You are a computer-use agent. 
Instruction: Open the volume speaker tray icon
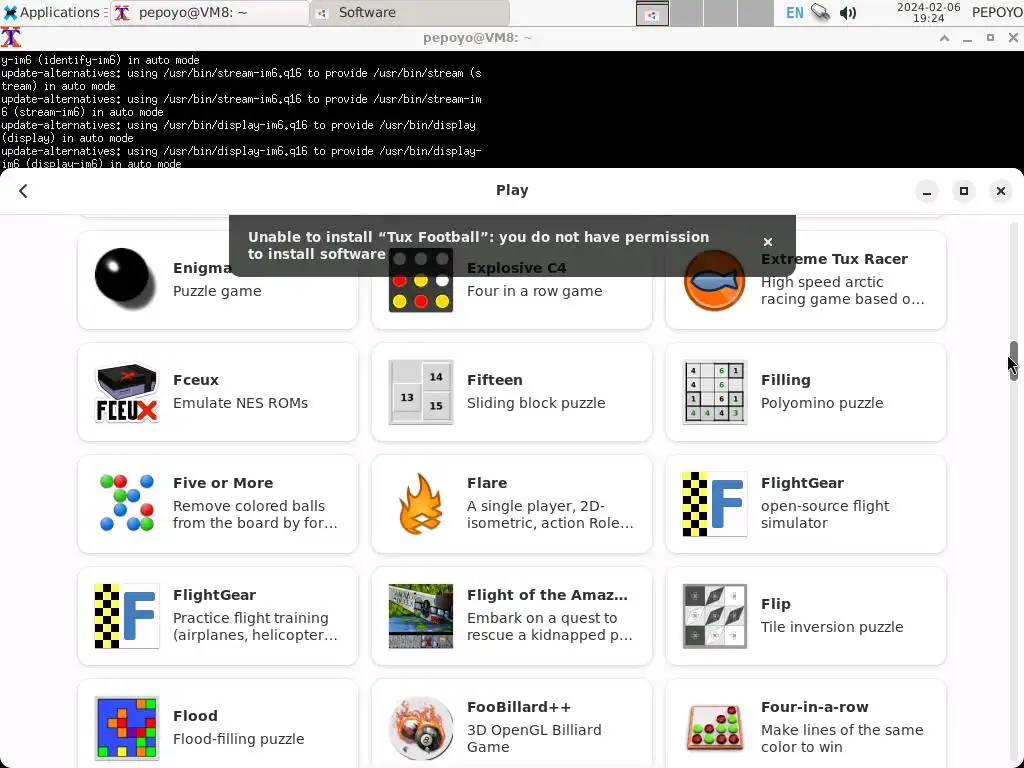coord(848,12)
